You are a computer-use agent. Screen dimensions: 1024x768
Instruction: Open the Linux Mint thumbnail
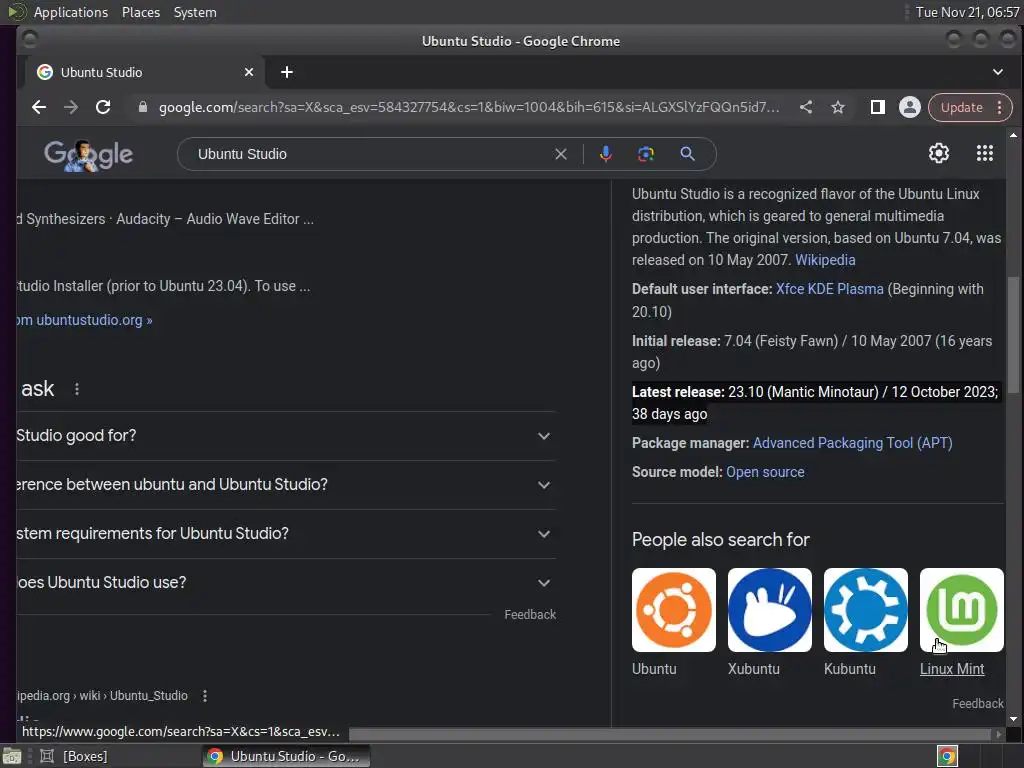961,610
